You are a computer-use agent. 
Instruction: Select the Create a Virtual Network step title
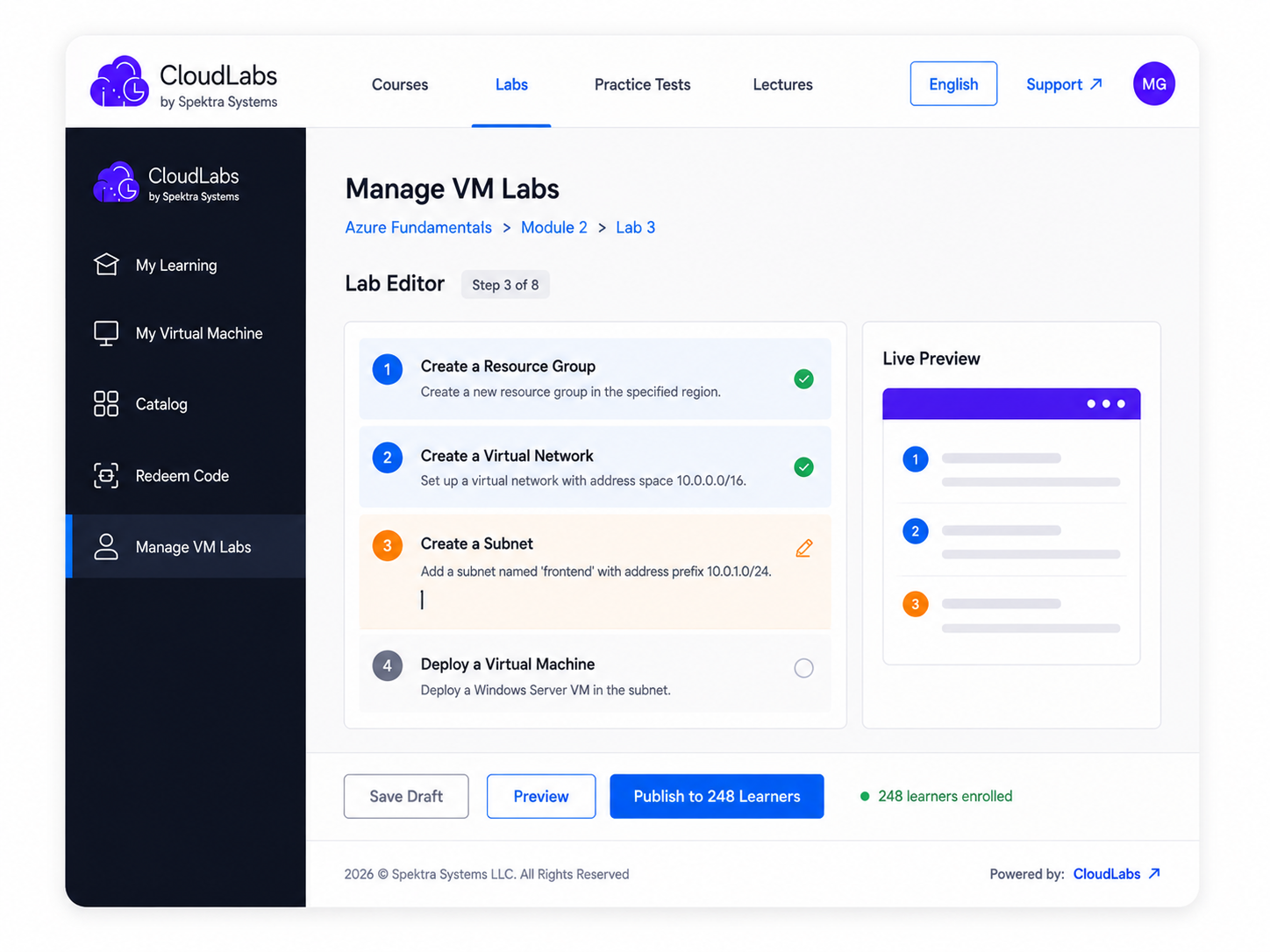(507, 455)
